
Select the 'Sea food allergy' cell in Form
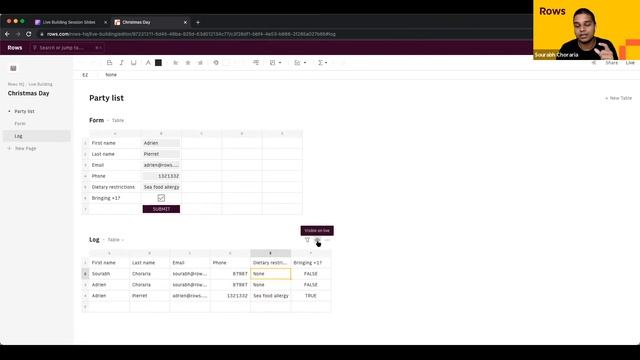pos(161,187)
